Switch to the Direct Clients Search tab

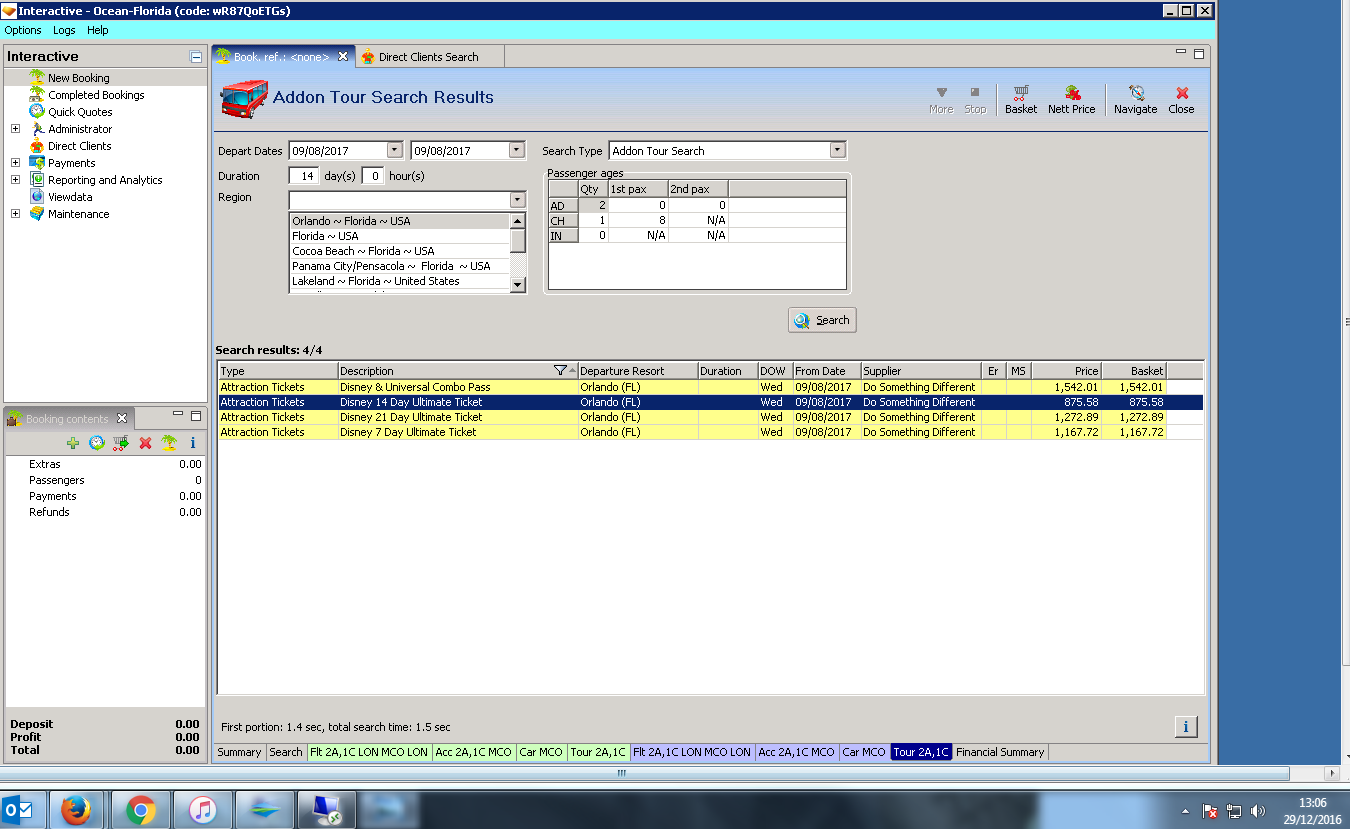pyautogui.click(x=428, y=57)
